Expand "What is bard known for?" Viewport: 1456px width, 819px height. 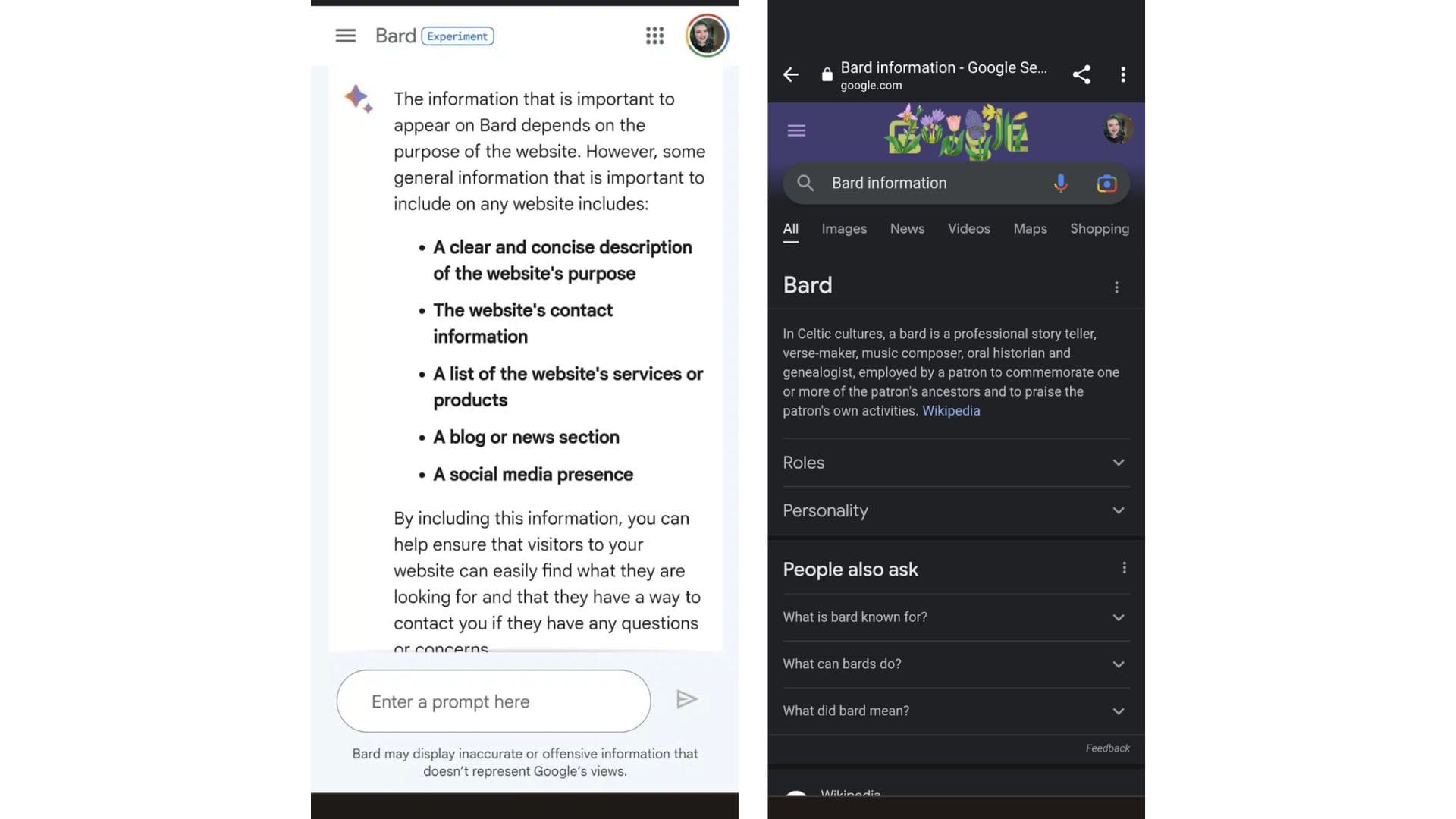1118,617
